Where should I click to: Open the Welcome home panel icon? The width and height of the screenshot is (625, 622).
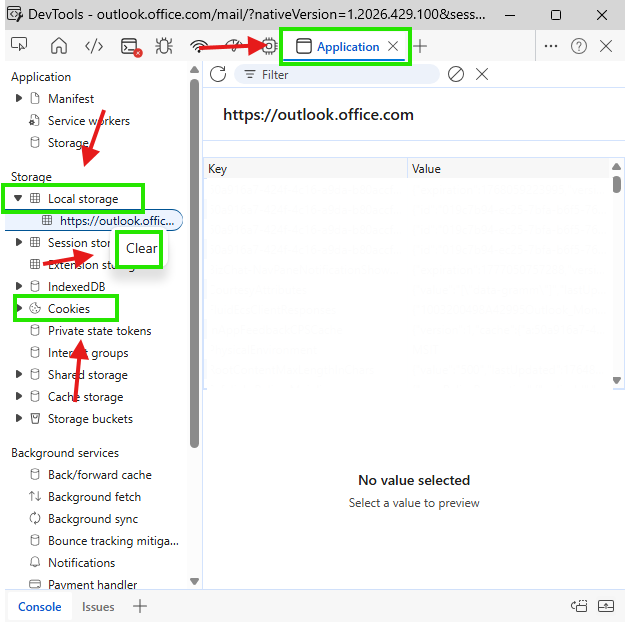[x=59, y=46]
